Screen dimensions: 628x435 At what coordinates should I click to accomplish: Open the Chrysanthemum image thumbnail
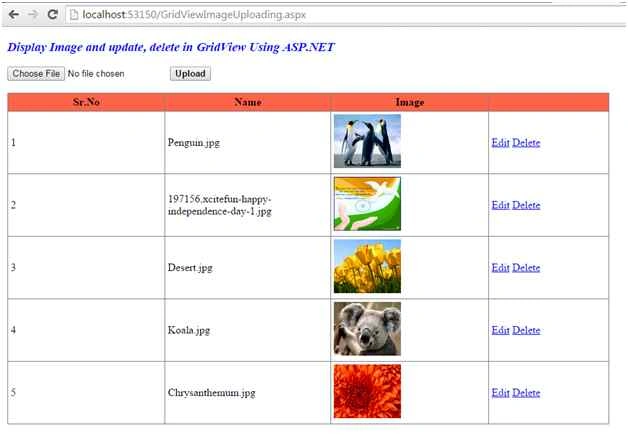[x=367, y=391]
